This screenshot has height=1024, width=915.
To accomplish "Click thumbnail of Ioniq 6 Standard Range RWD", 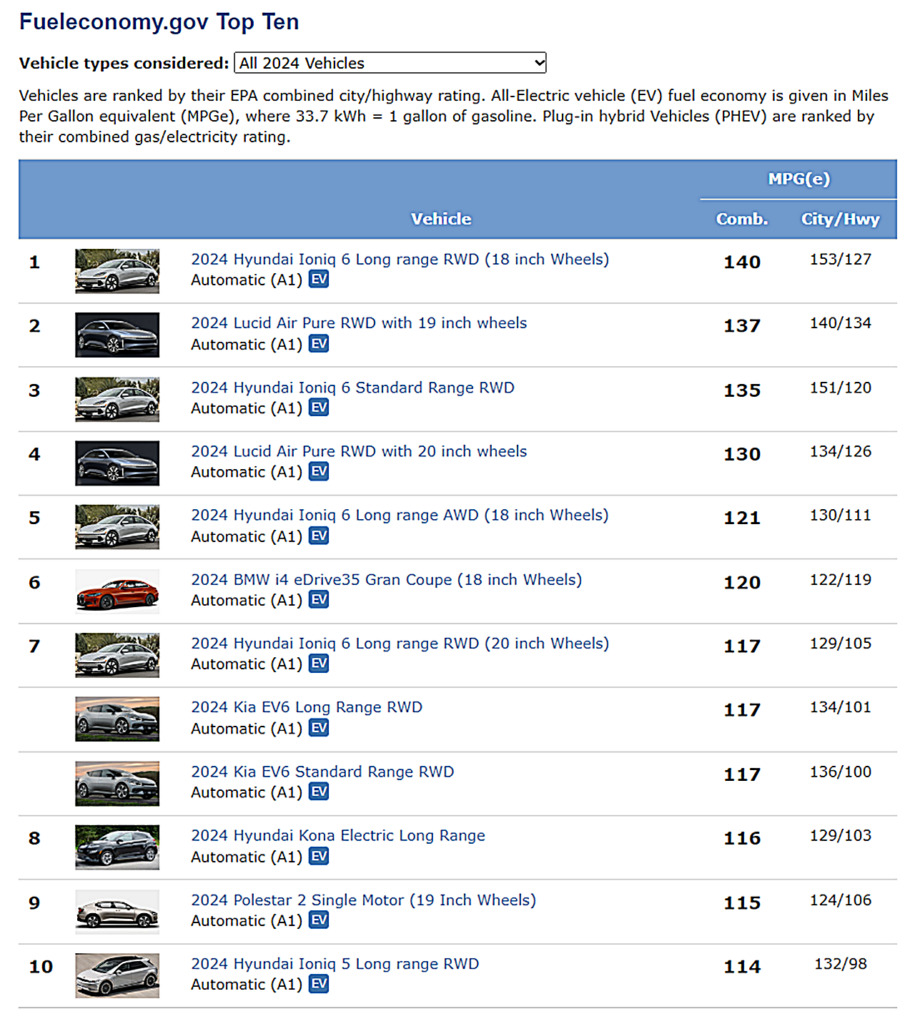I will (117, 399).
